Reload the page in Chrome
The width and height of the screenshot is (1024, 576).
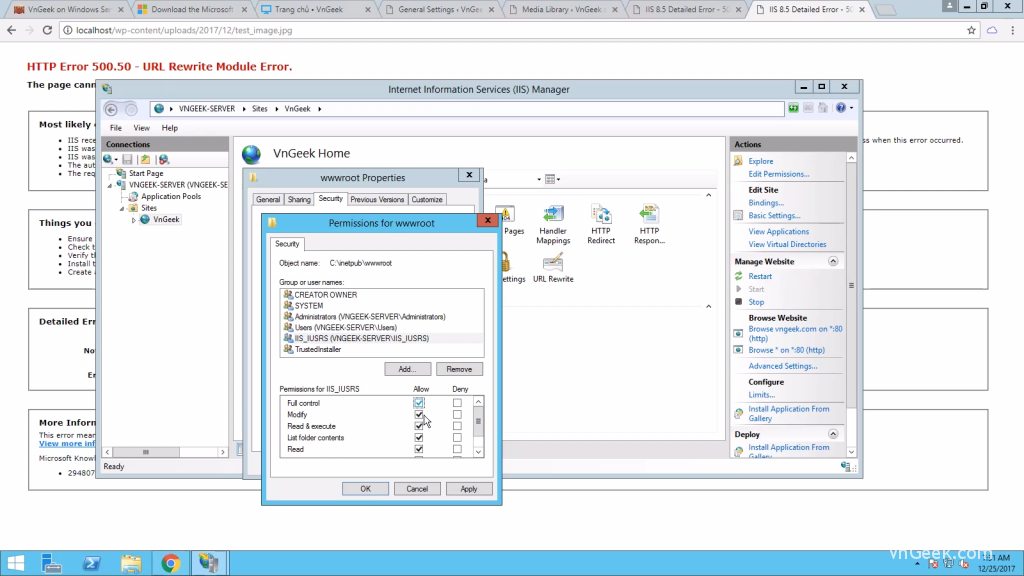click(47, 30)
